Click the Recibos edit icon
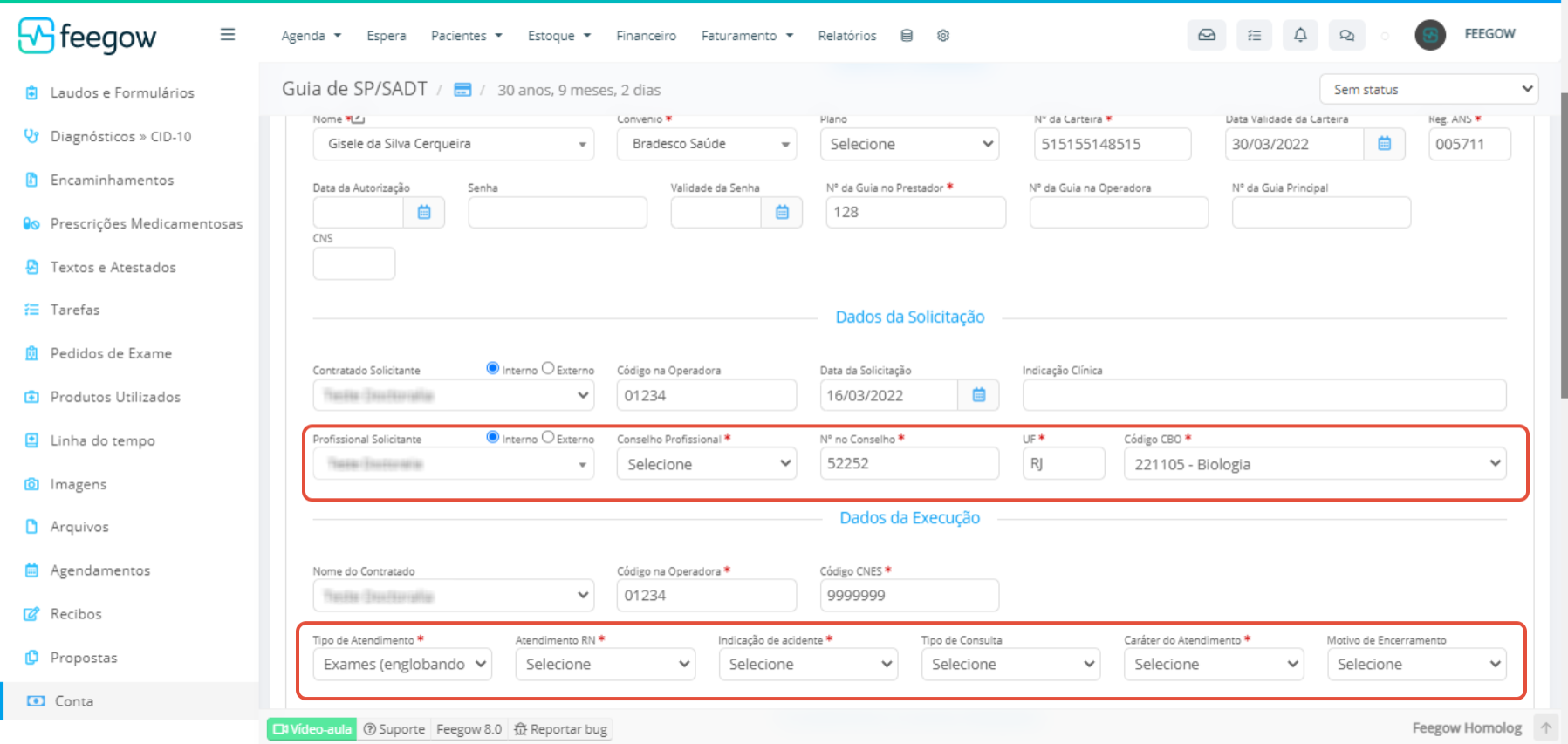The width and height of the screenshot is (1568, 744). point(31,614)
